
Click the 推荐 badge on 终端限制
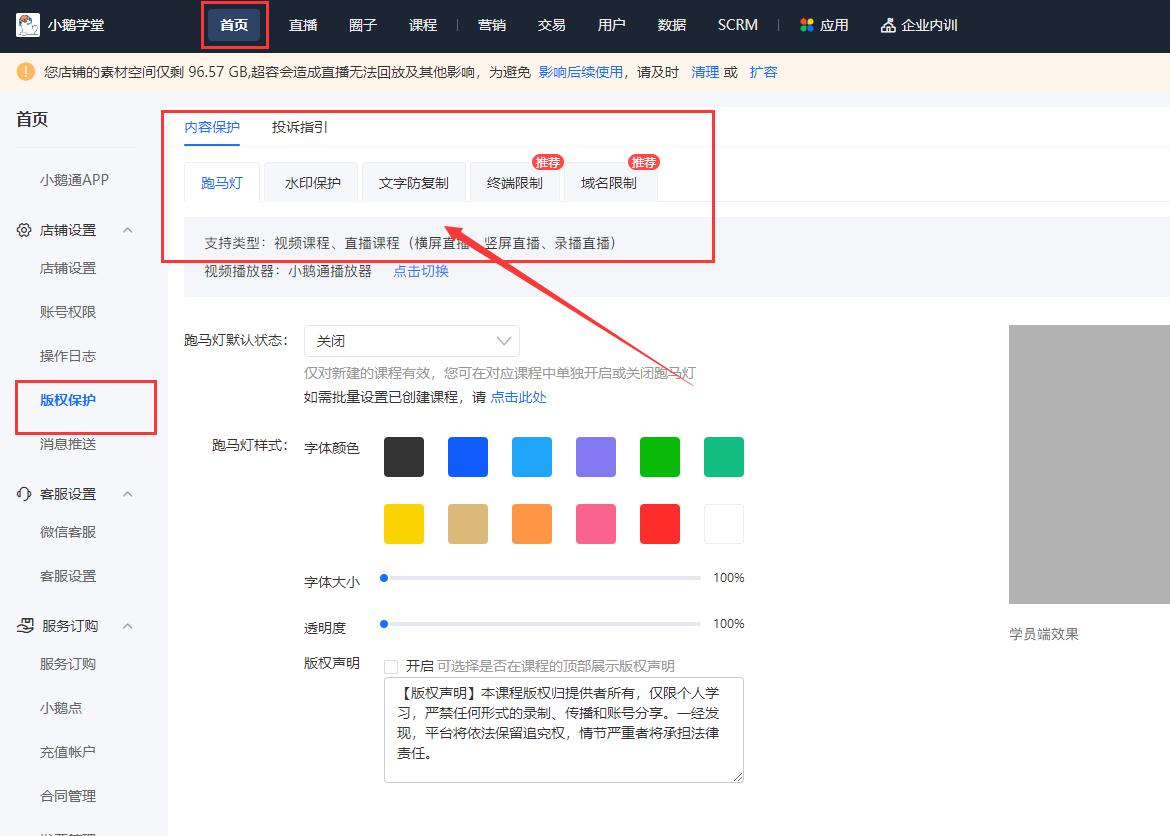[548, 161]
